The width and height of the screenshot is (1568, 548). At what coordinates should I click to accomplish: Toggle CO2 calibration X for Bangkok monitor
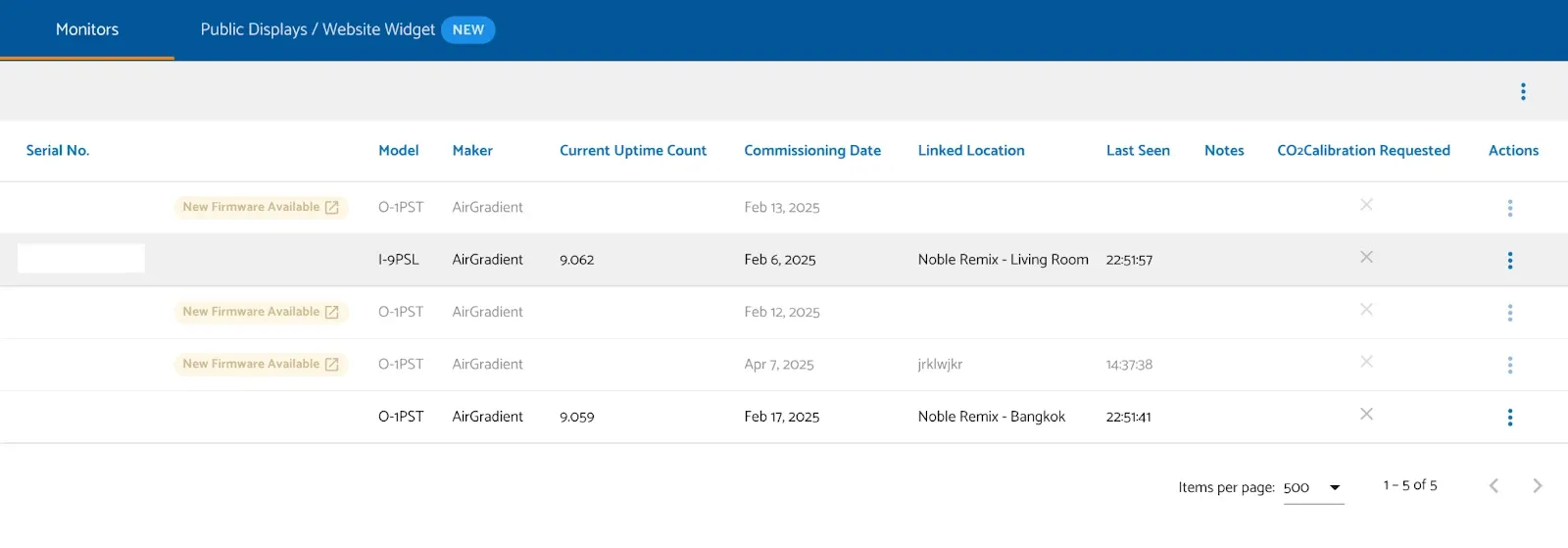click(x=1366, y=414)
